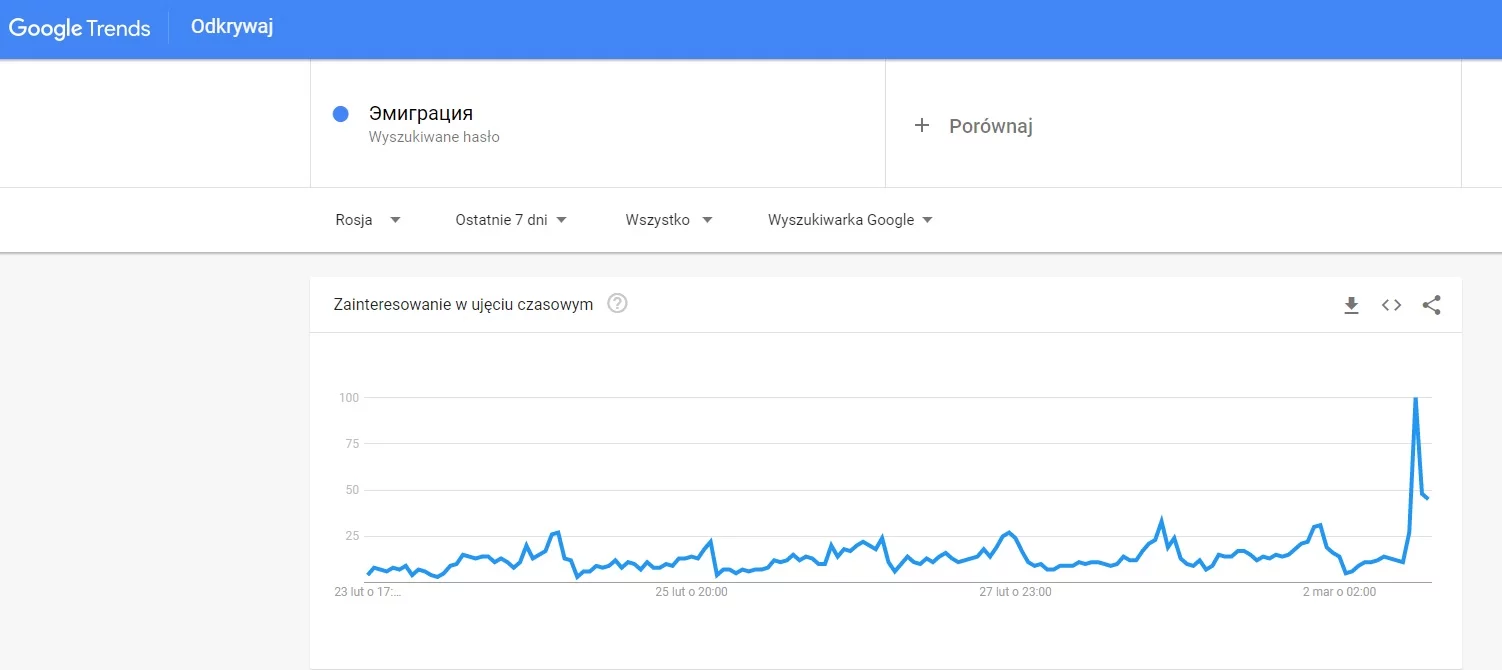Select the 25 lut o 20:00 axis label
The image size is (1502, 670).
(x=691, y=592)
